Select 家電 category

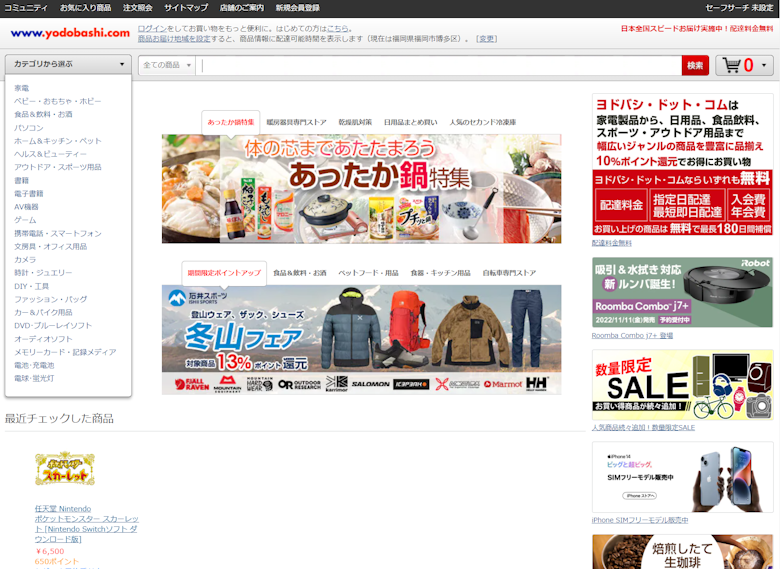click(x=21, y=88)
